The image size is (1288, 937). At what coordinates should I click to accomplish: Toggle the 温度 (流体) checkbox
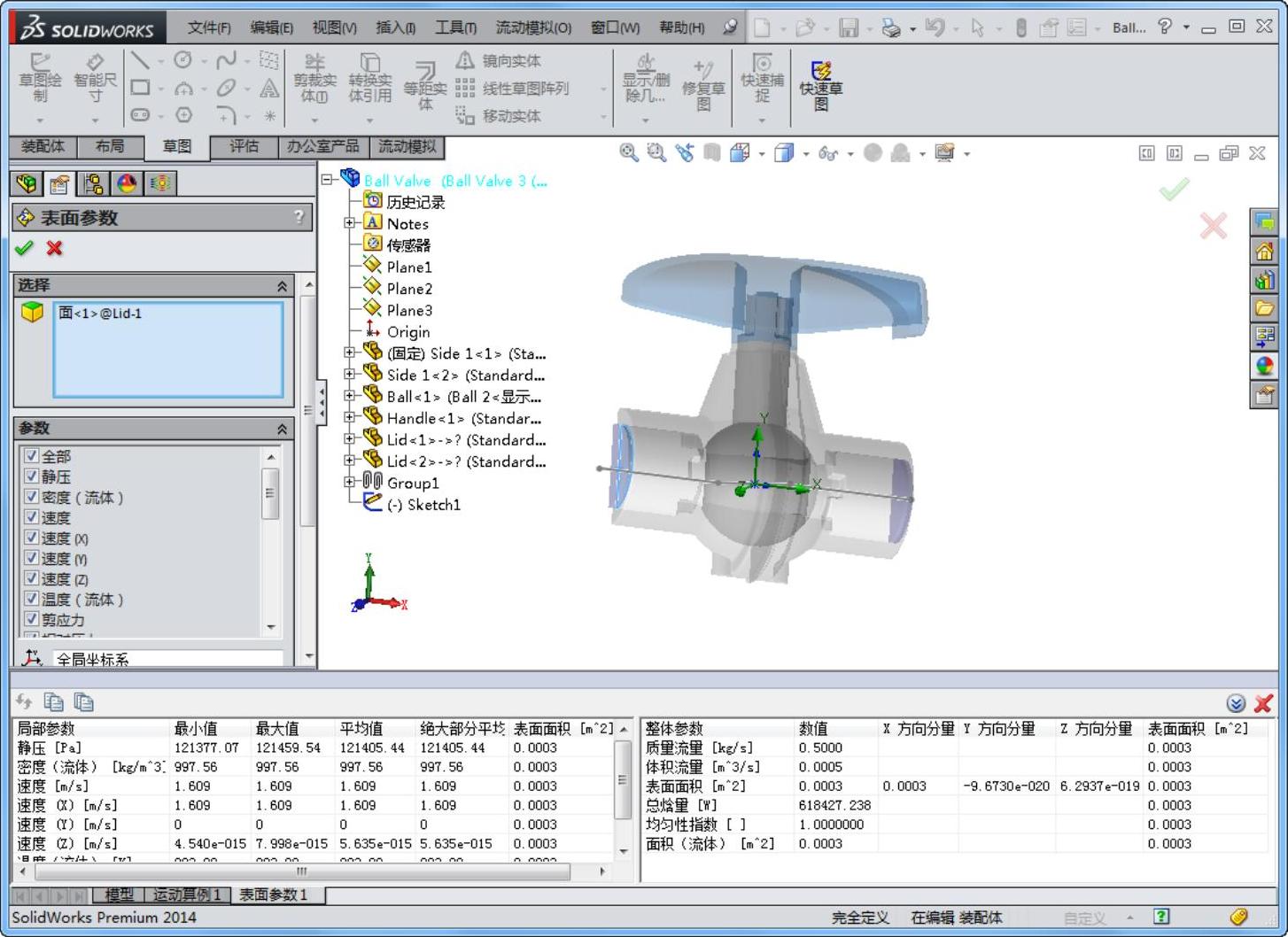point(31,599)
